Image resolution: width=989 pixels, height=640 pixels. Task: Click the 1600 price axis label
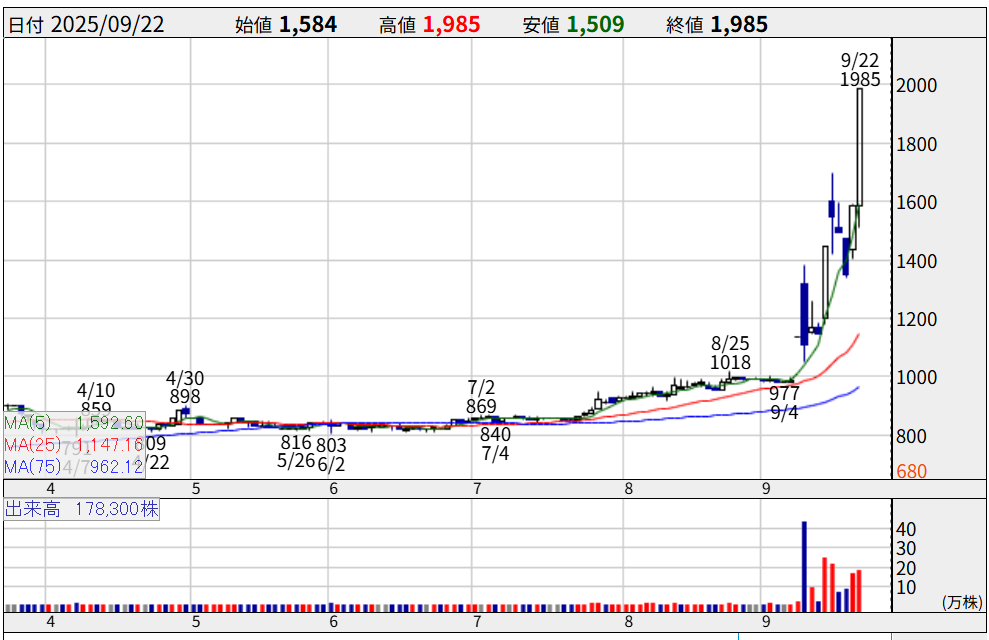click(916, 202)
